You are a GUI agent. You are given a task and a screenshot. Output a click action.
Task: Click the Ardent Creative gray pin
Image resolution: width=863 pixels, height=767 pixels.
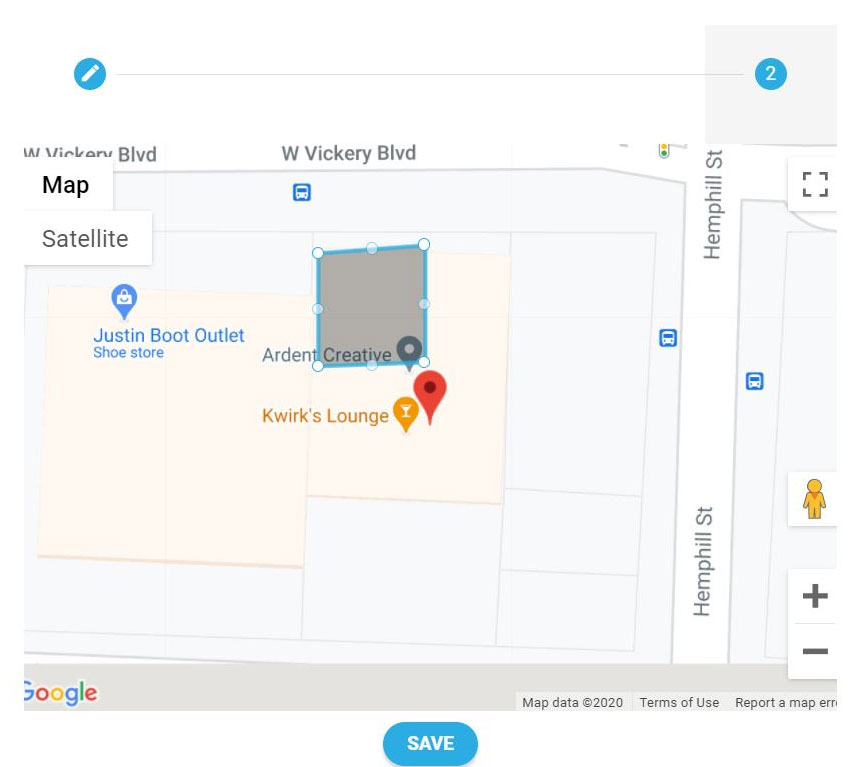click(409, 350)
